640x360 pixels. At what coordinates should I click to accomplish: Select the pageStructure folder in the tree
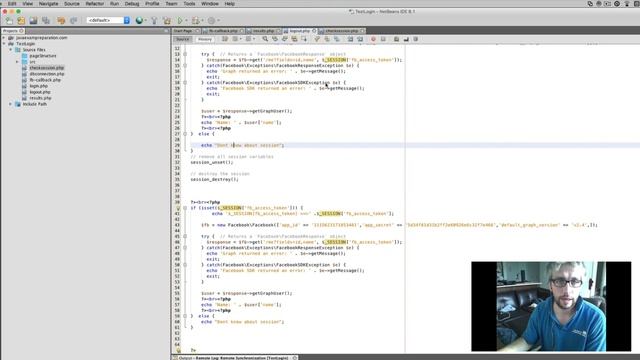[43, 56]
